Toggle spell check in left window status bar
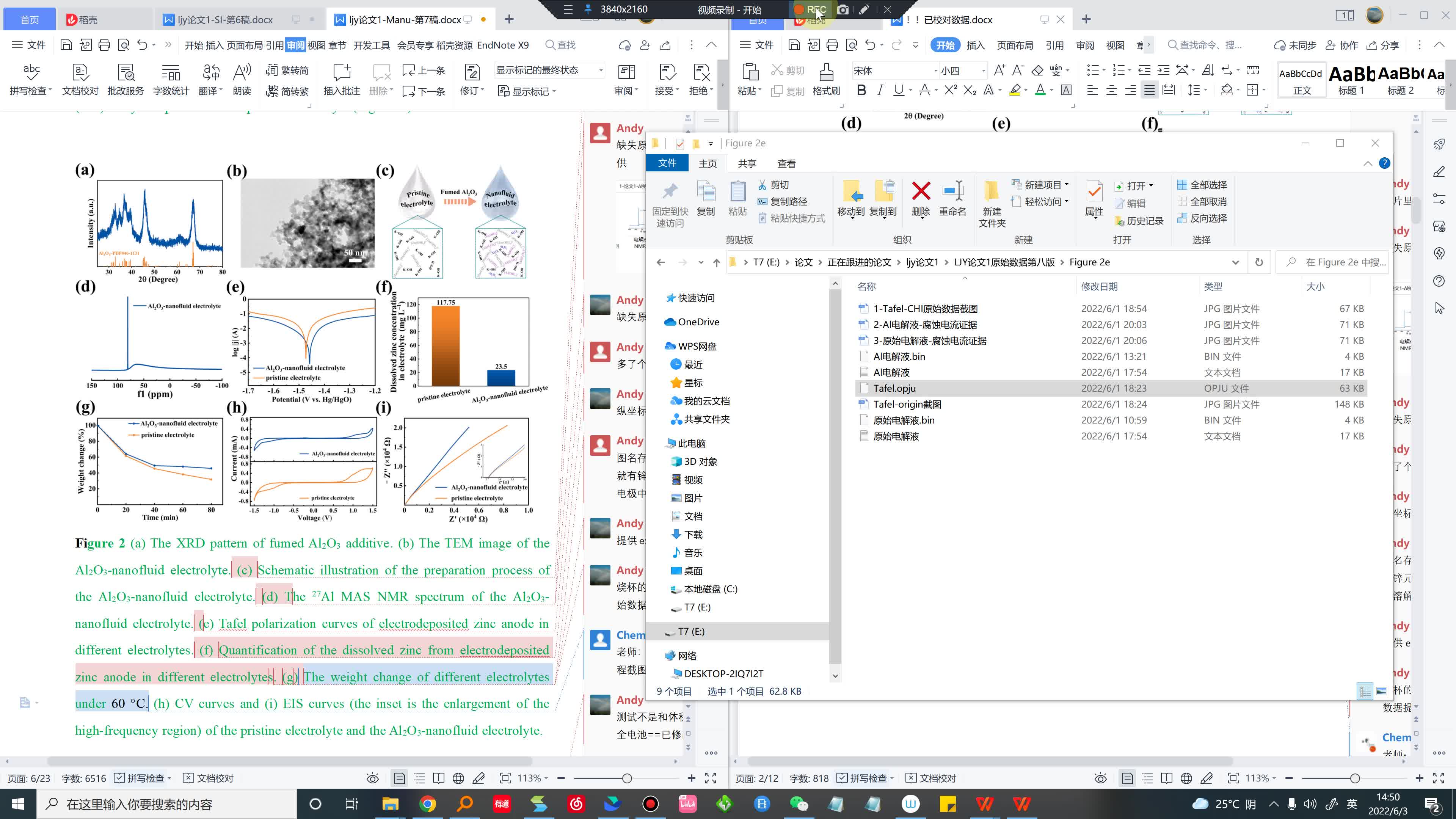 [x=141, y=778]
